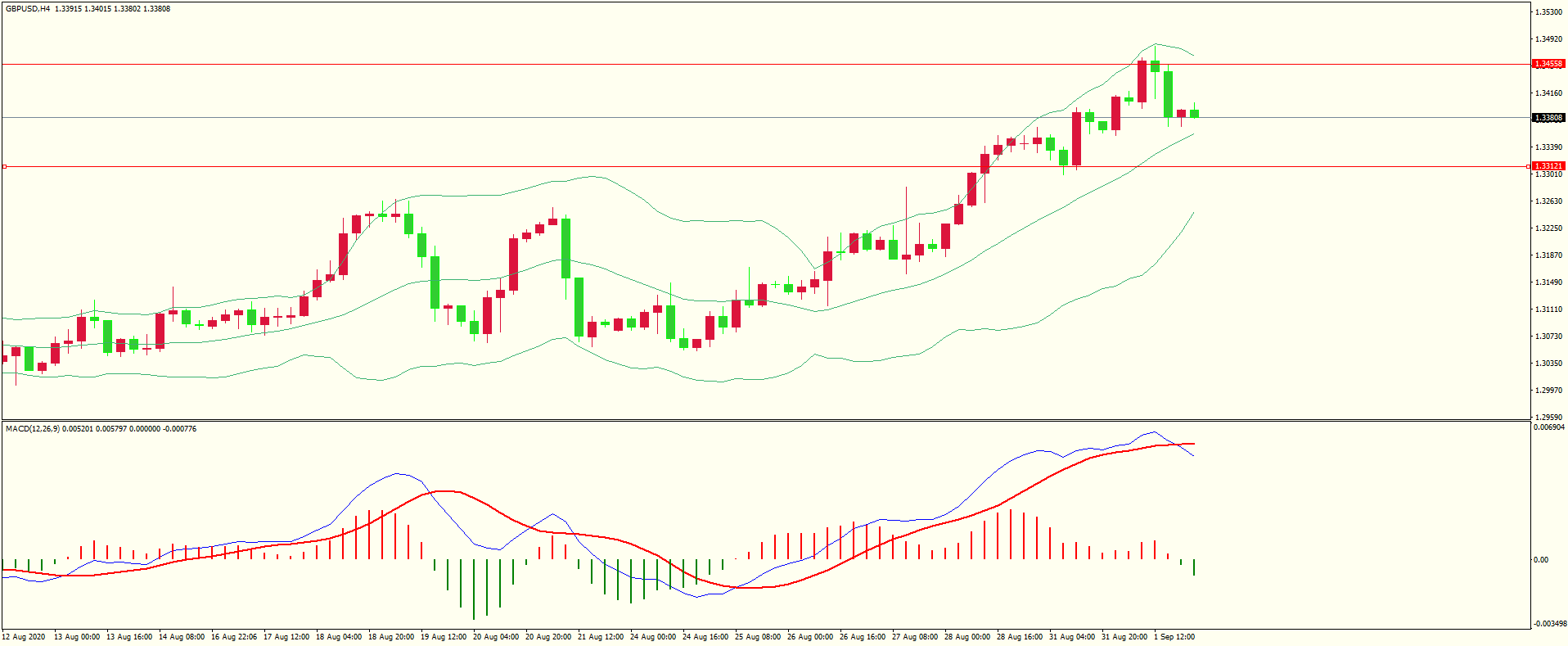The image size is (1568, 646).
Task: Click 1.30730 on the price scale
Action: coord(1549,337)
